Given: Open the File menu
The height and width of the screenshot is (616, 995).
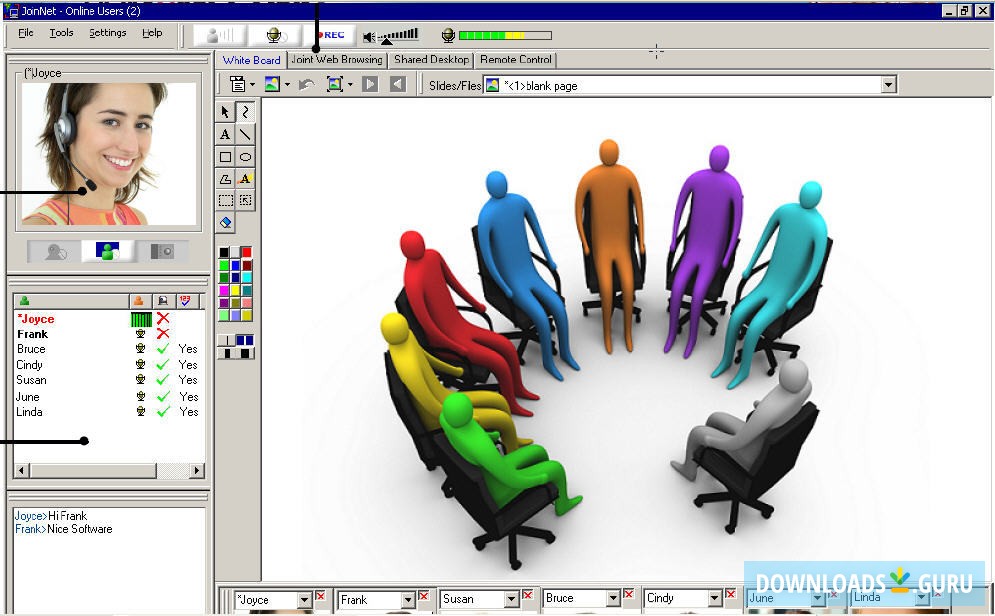Looking at the screenshot, I should (26, 33).
